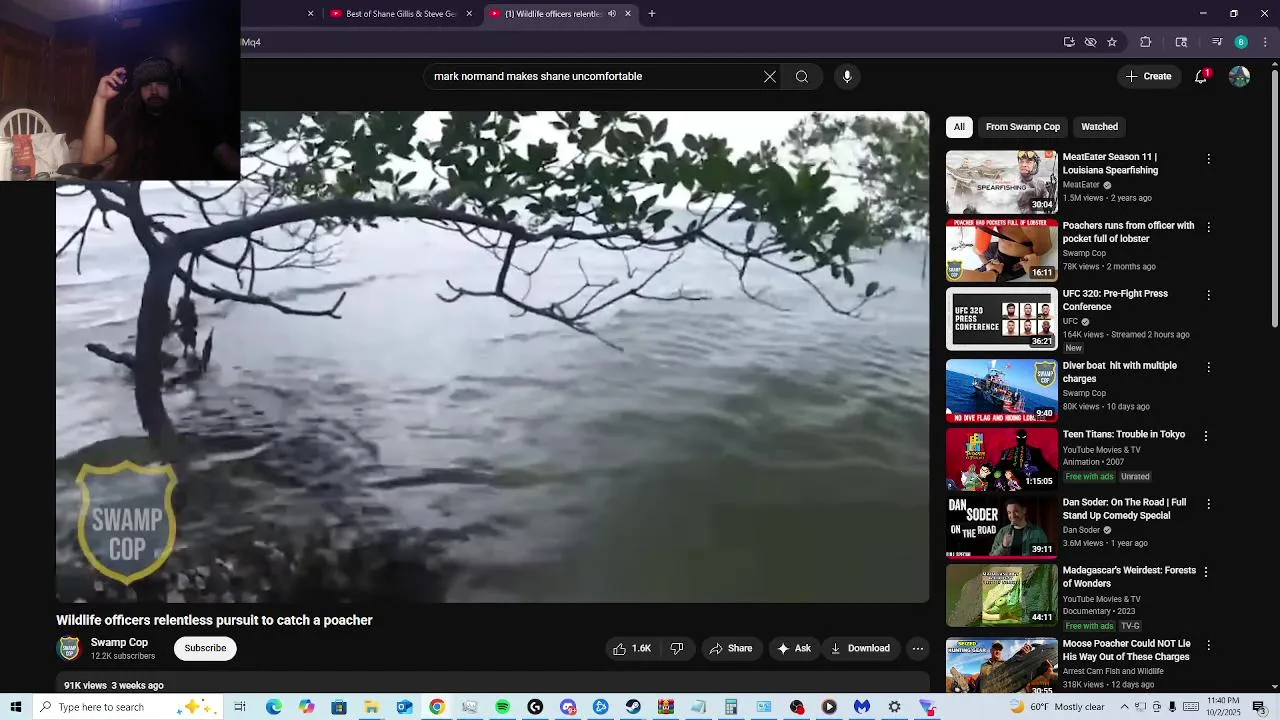Mute the Wildlife officers tab audio icon
1280x720 pixels.
tap(612, 14)
